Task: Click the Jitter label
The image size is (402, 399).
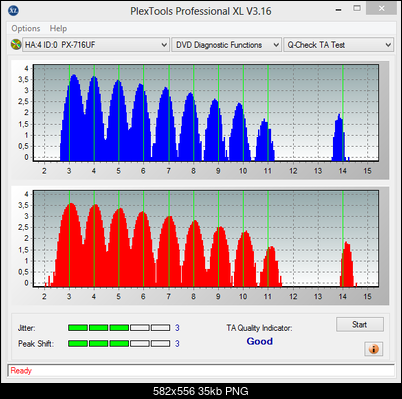Action: (x=26, y=328)
